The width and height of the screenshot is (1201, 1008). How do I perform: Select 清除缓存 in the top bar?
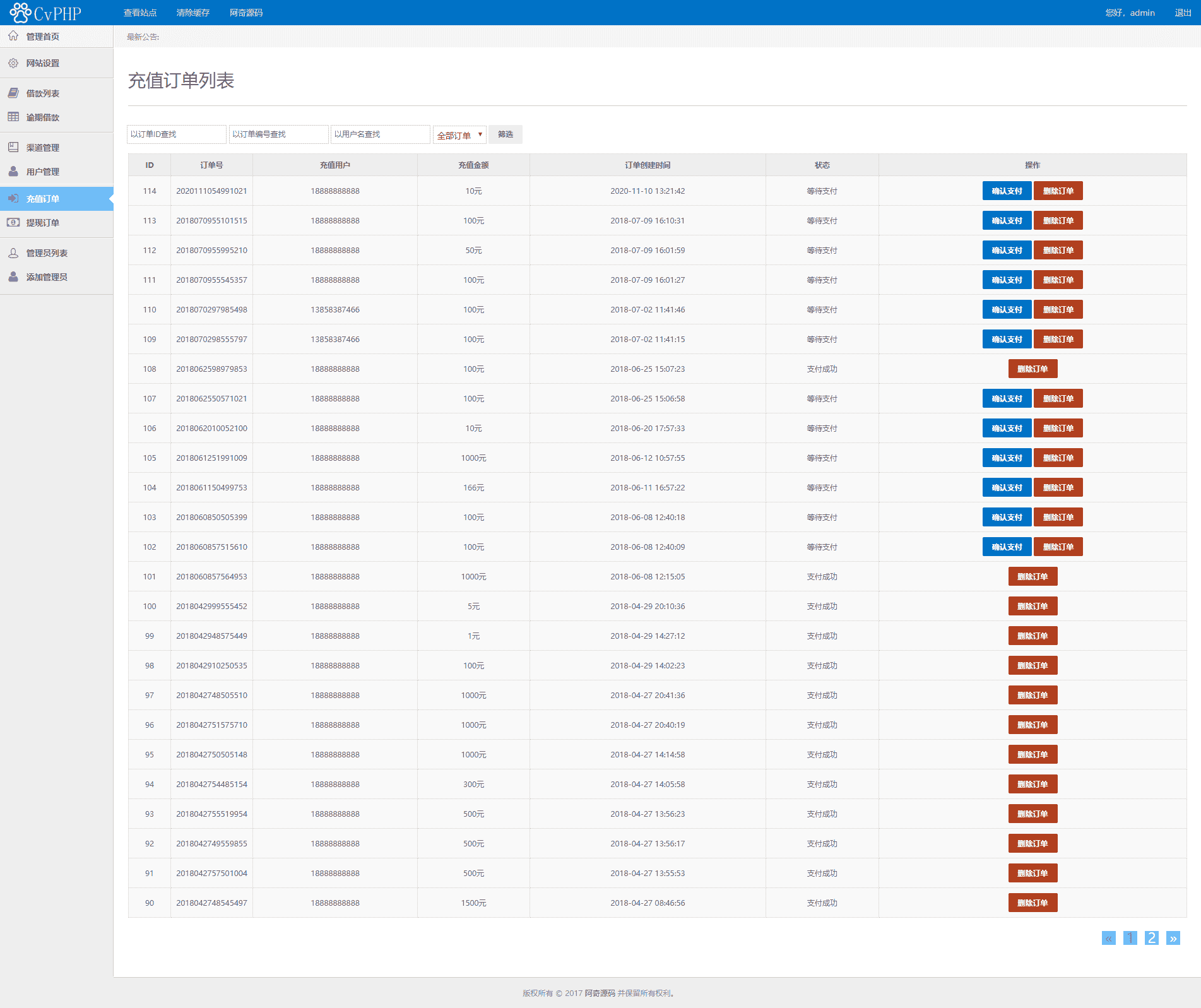coord(193,13)
